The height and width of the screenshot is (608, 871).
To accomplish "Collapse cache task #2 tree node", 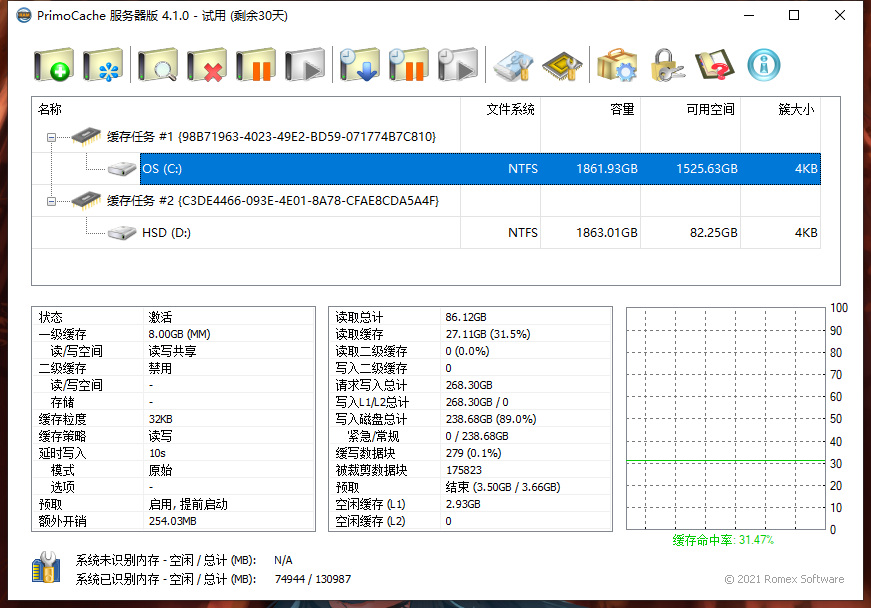I will [51, 201].
